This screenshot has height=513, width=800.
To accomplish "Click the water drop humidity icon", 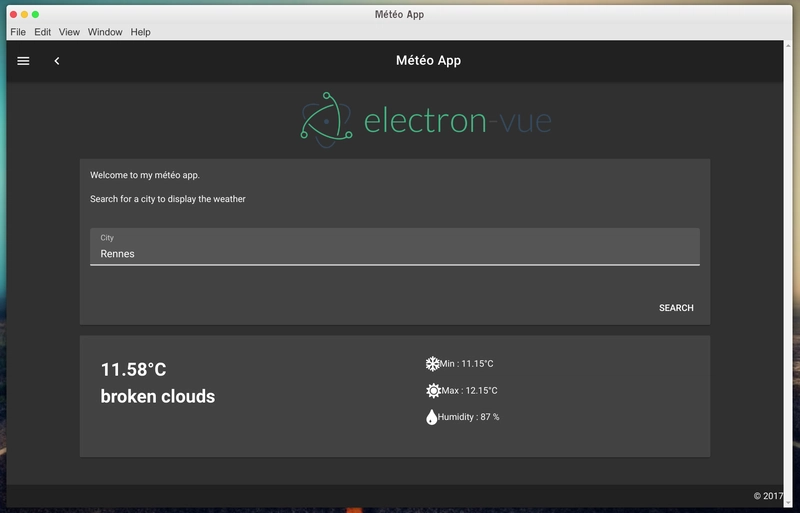I will (431, 417).
